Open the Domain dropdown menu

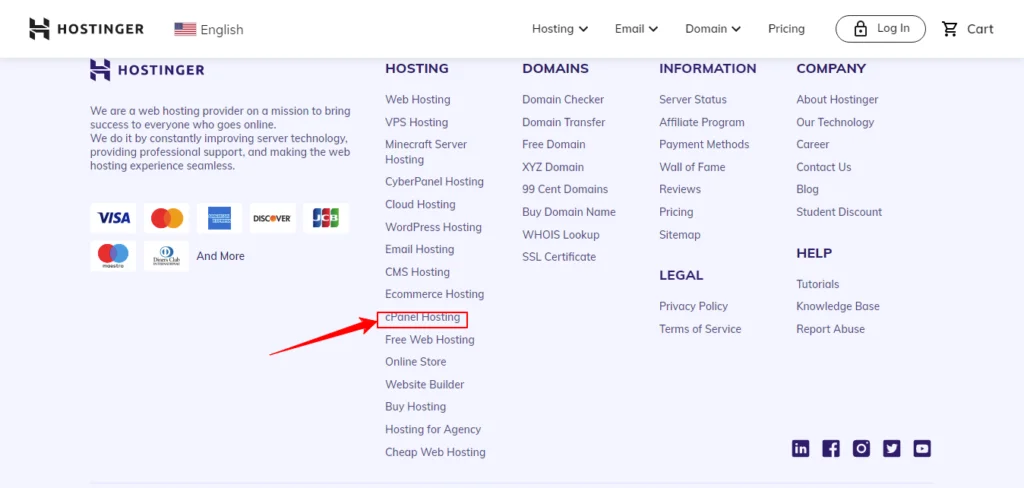pyautogui.click(x=712, y=29)
